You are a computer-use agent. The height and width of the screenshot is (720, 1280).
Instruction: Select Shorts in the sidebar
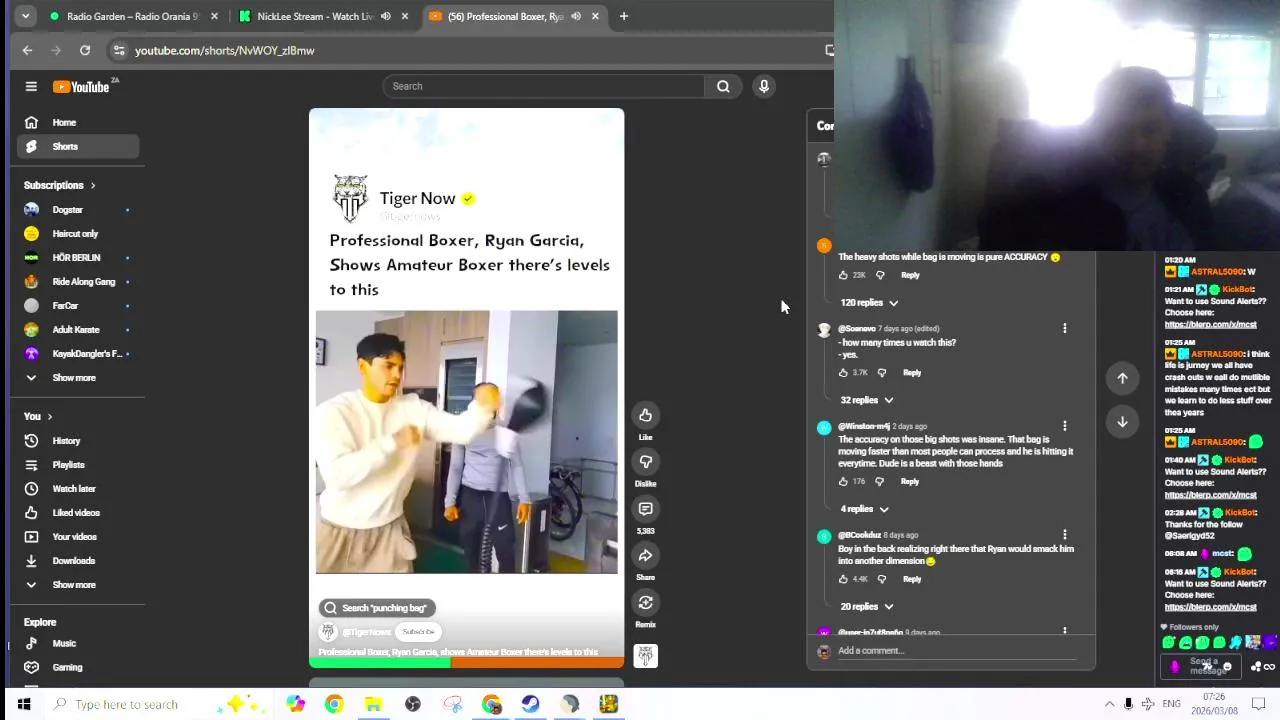click(78, 147)
